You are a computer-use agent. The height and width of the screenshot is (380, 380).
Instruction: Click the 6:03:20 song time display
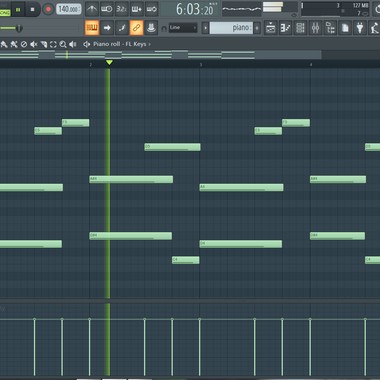click(x=195, y=9)
